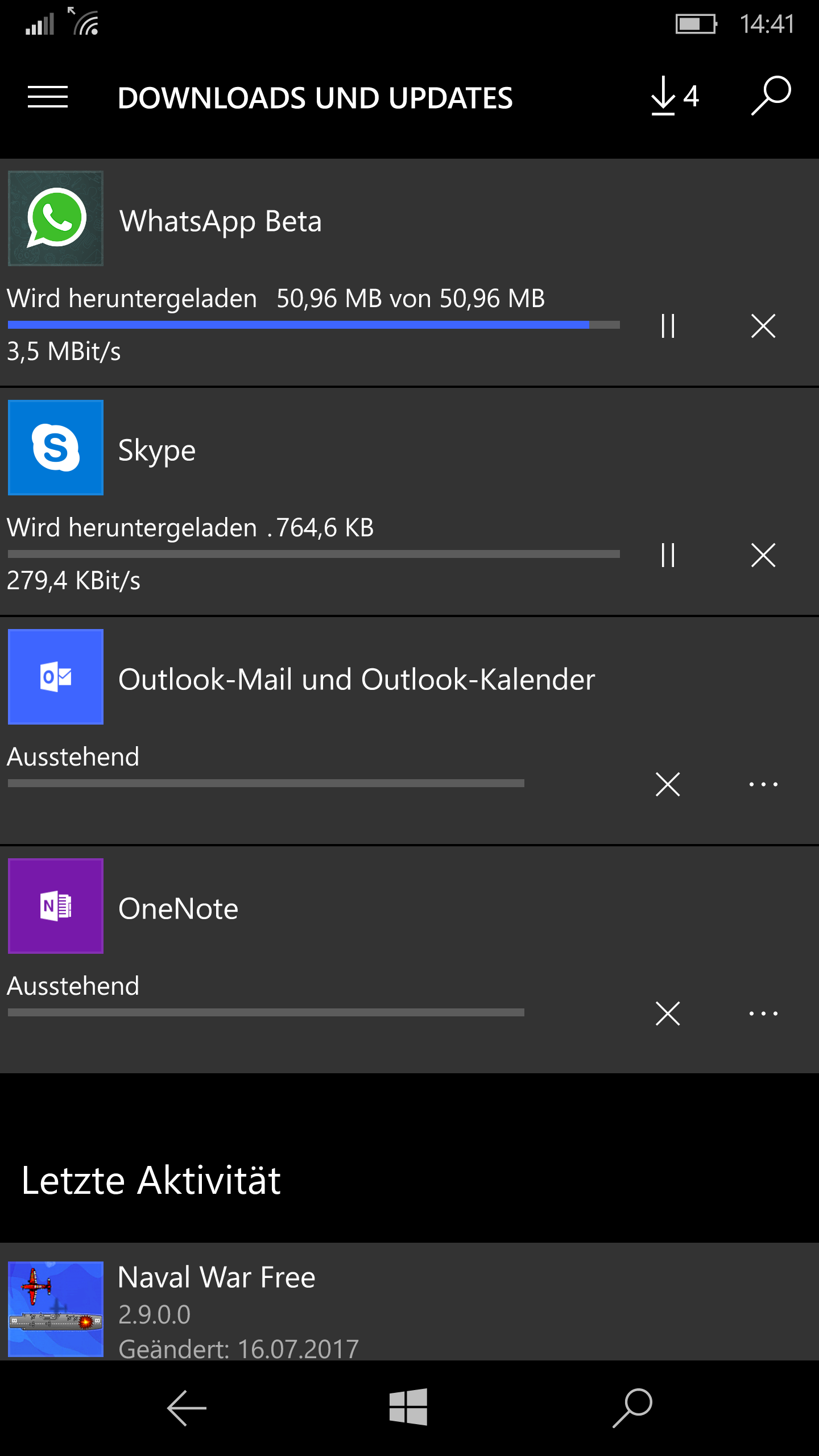Tap the bottom navigation search button

point(632,1408)
